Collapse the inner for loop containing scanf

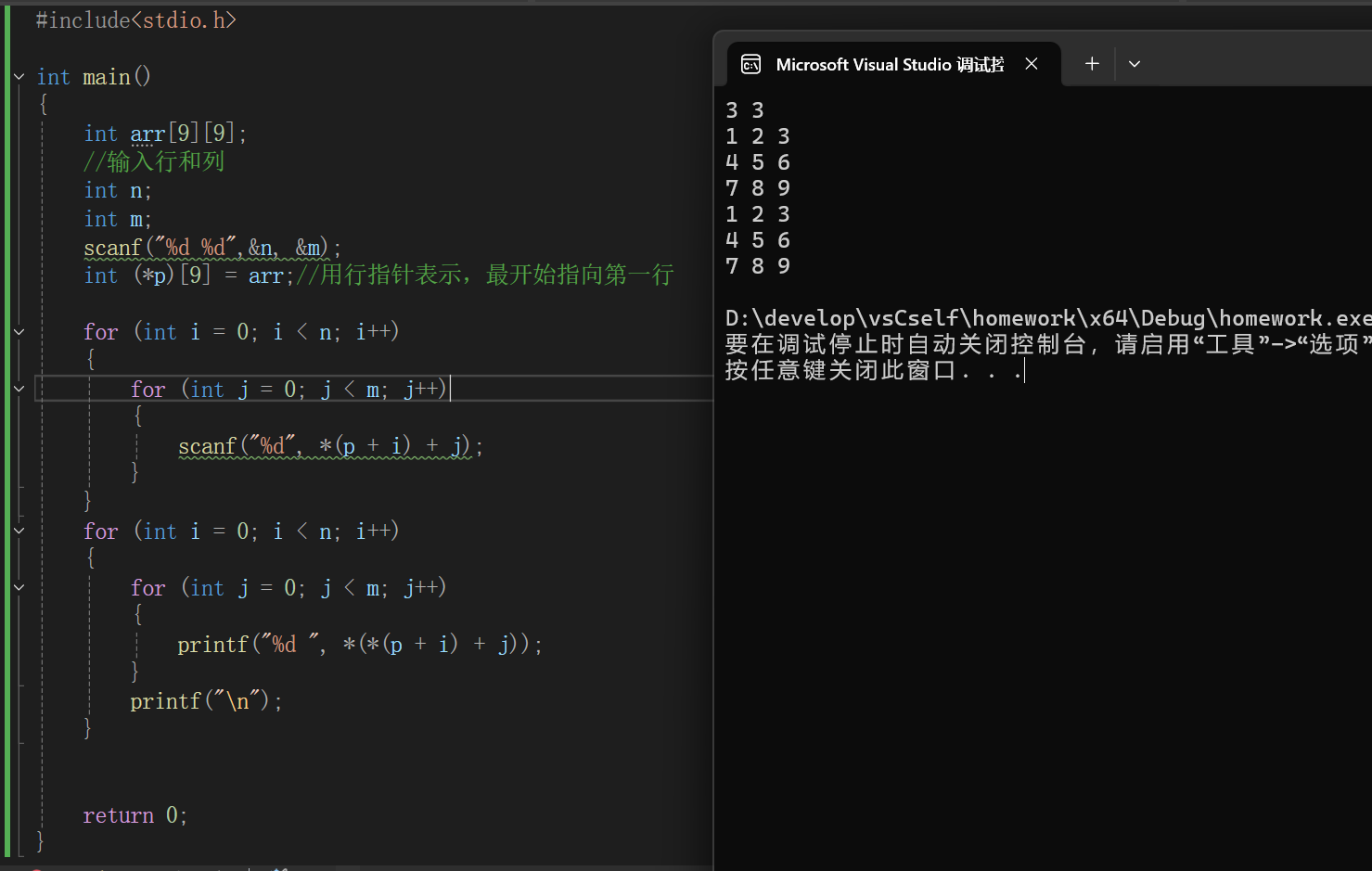pos(19,389)
